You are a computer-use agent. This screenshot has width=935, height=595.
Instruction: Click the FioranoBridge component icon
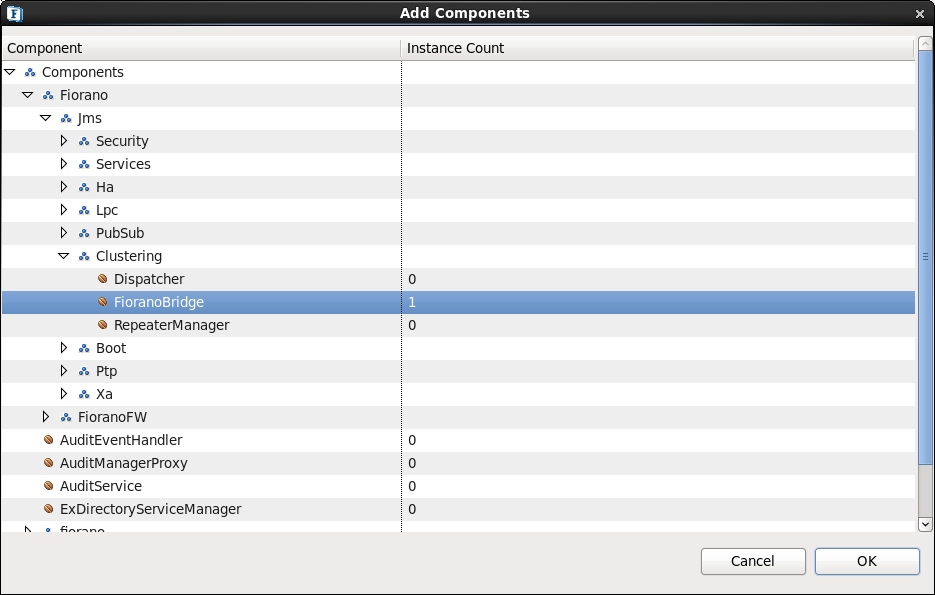(103, 302)
